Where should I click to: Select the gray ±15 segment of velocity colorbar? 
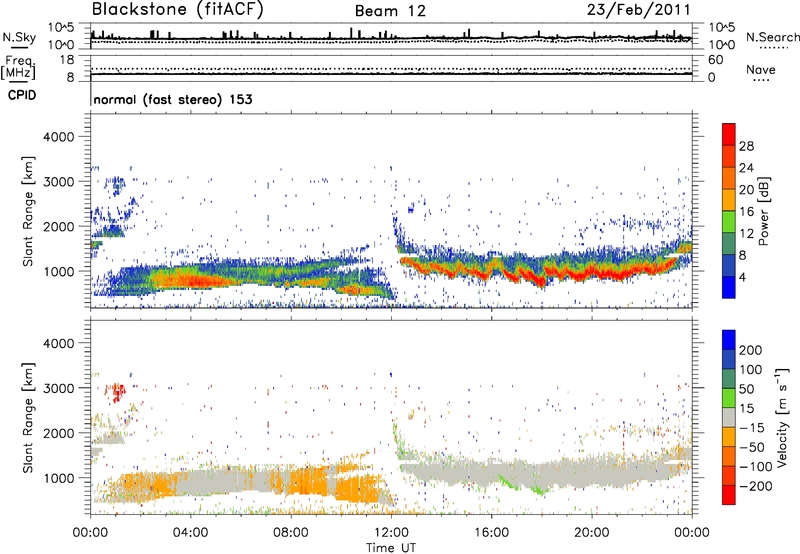pyautogui.click(x=729, y=417)
